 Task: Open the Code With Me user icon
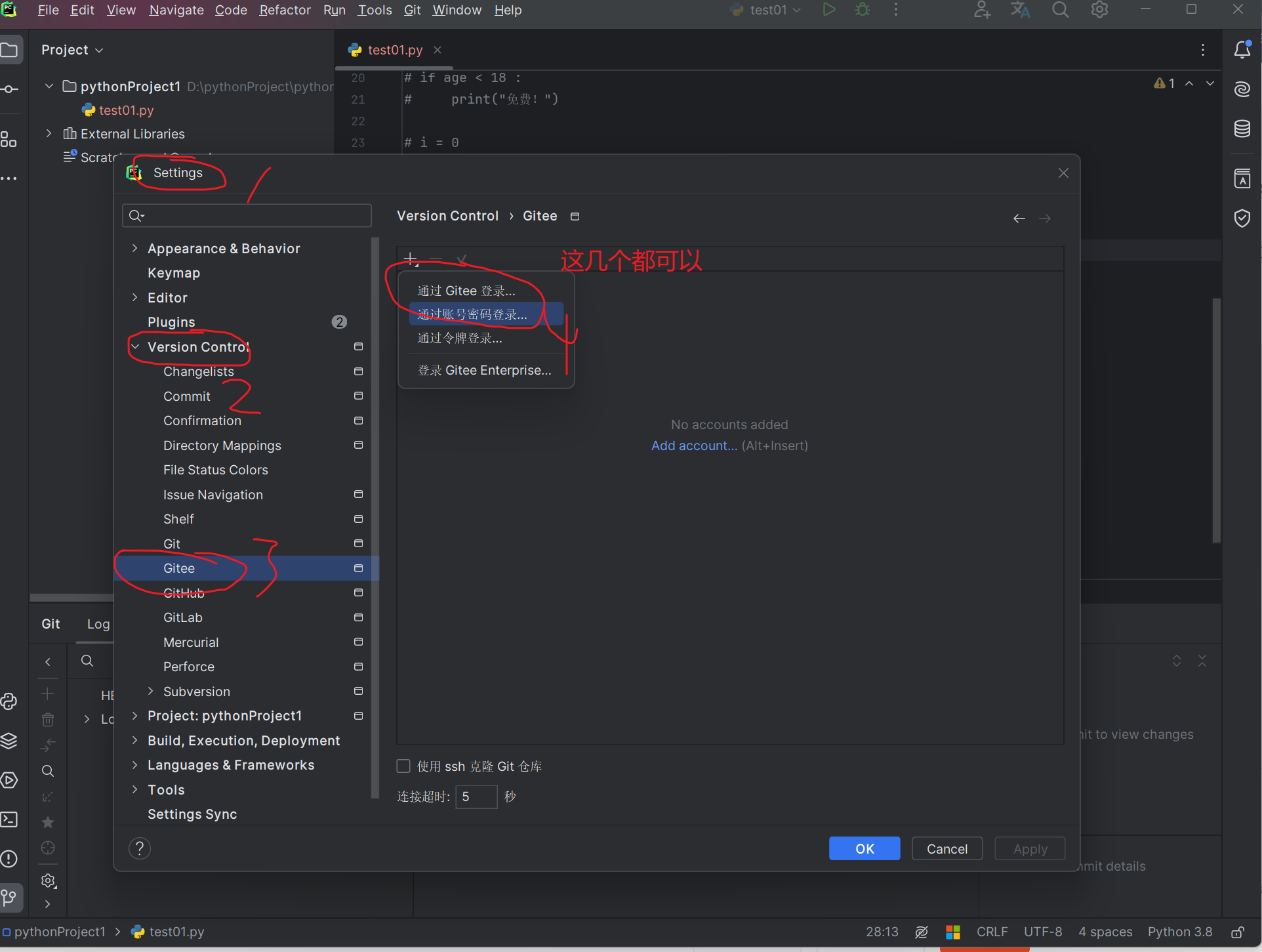coord(982,10)
